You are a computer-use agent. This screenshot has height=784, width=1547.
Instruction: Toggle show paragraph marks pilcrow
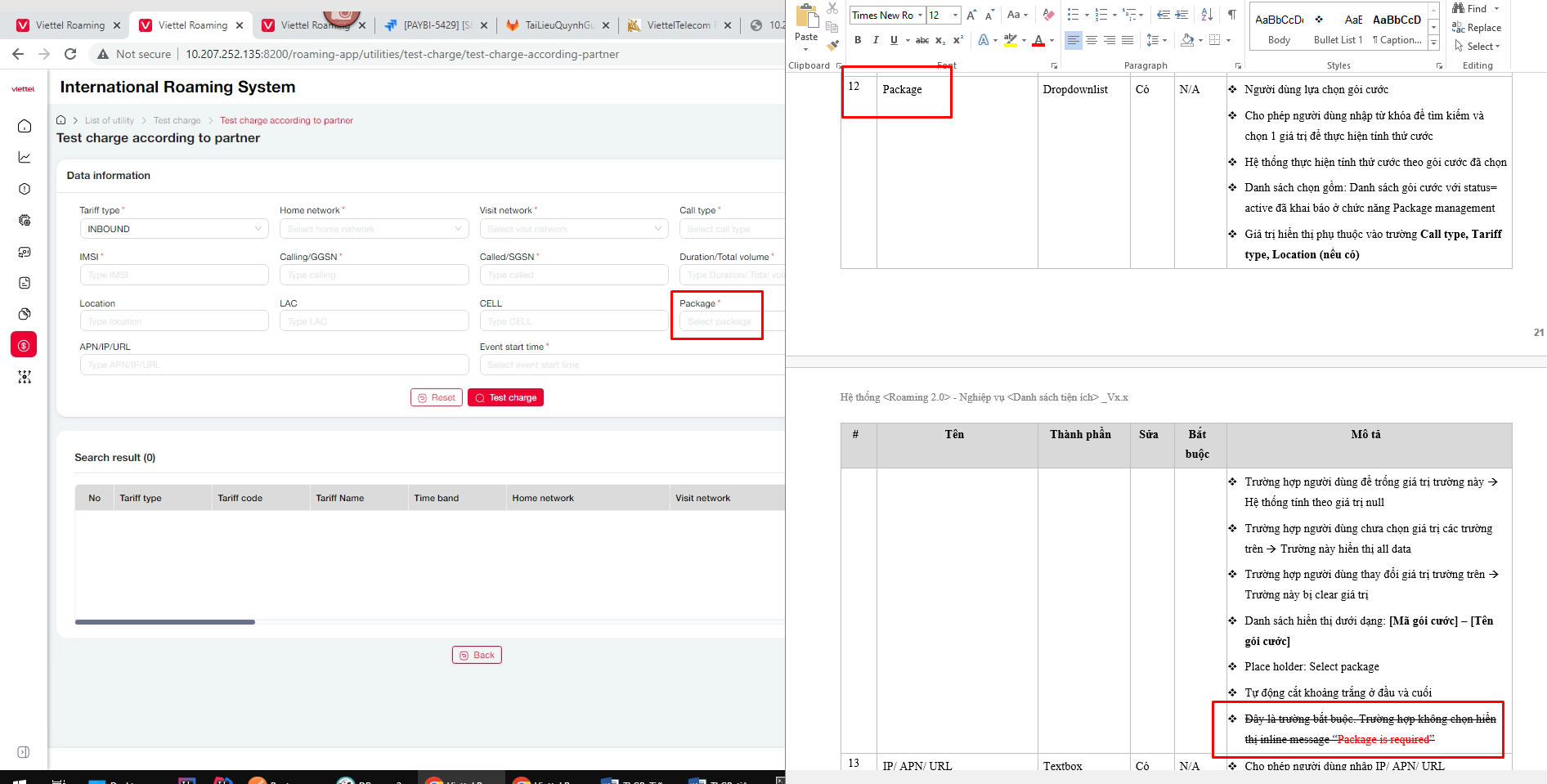[x=1231, y=15]
